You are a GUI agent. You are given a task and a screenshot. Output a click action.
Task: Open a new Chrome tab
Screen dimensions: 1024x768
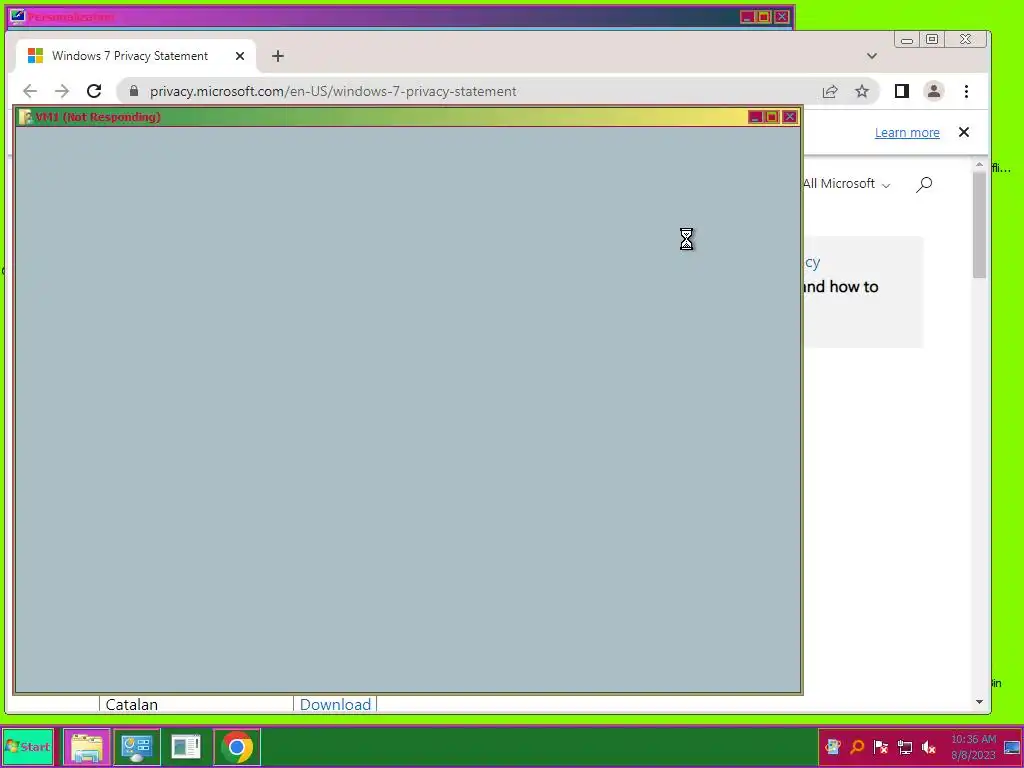pos(278,56)
